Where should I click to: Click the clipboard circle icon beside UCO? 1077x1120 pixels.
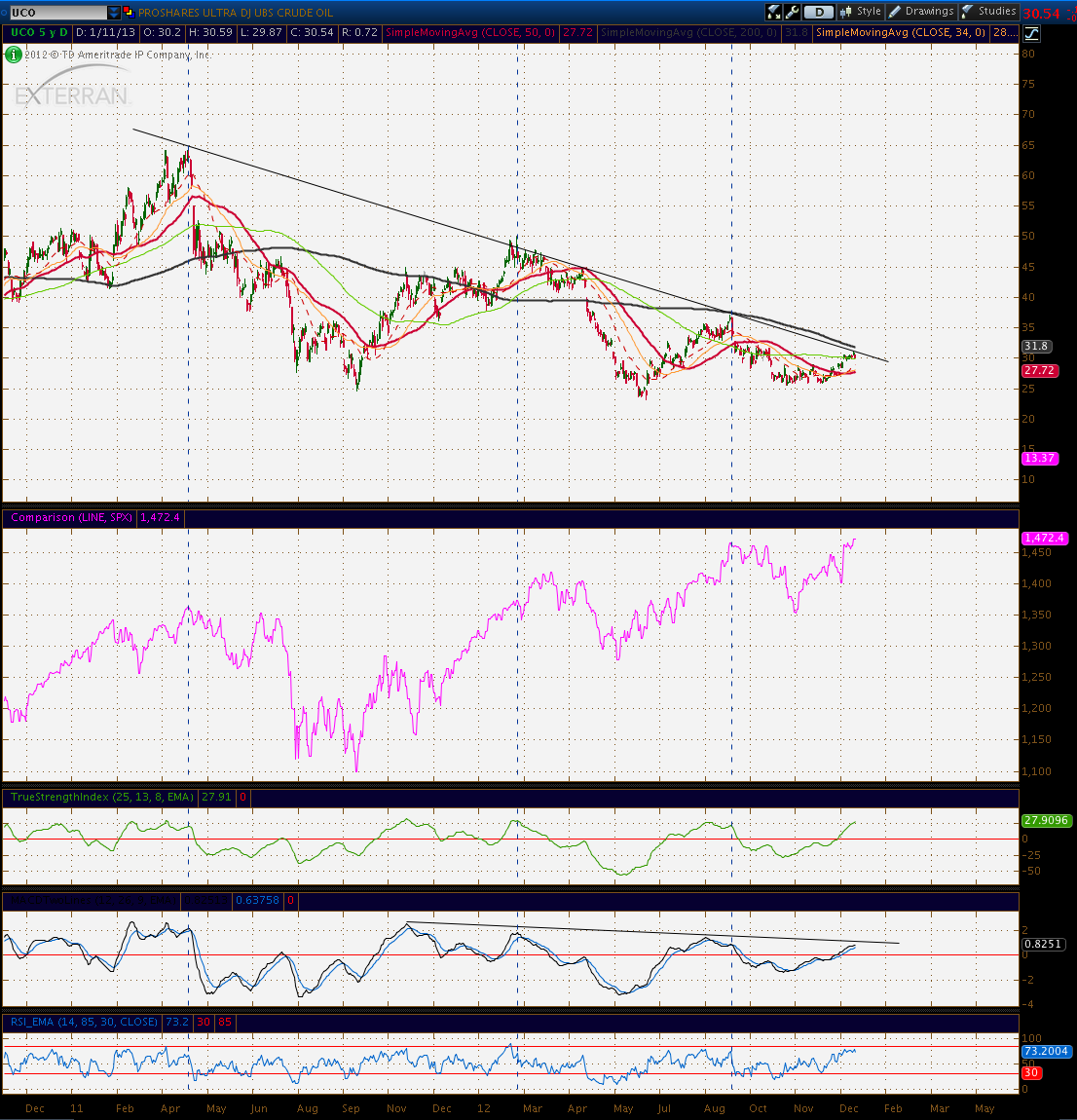[3, 12]
